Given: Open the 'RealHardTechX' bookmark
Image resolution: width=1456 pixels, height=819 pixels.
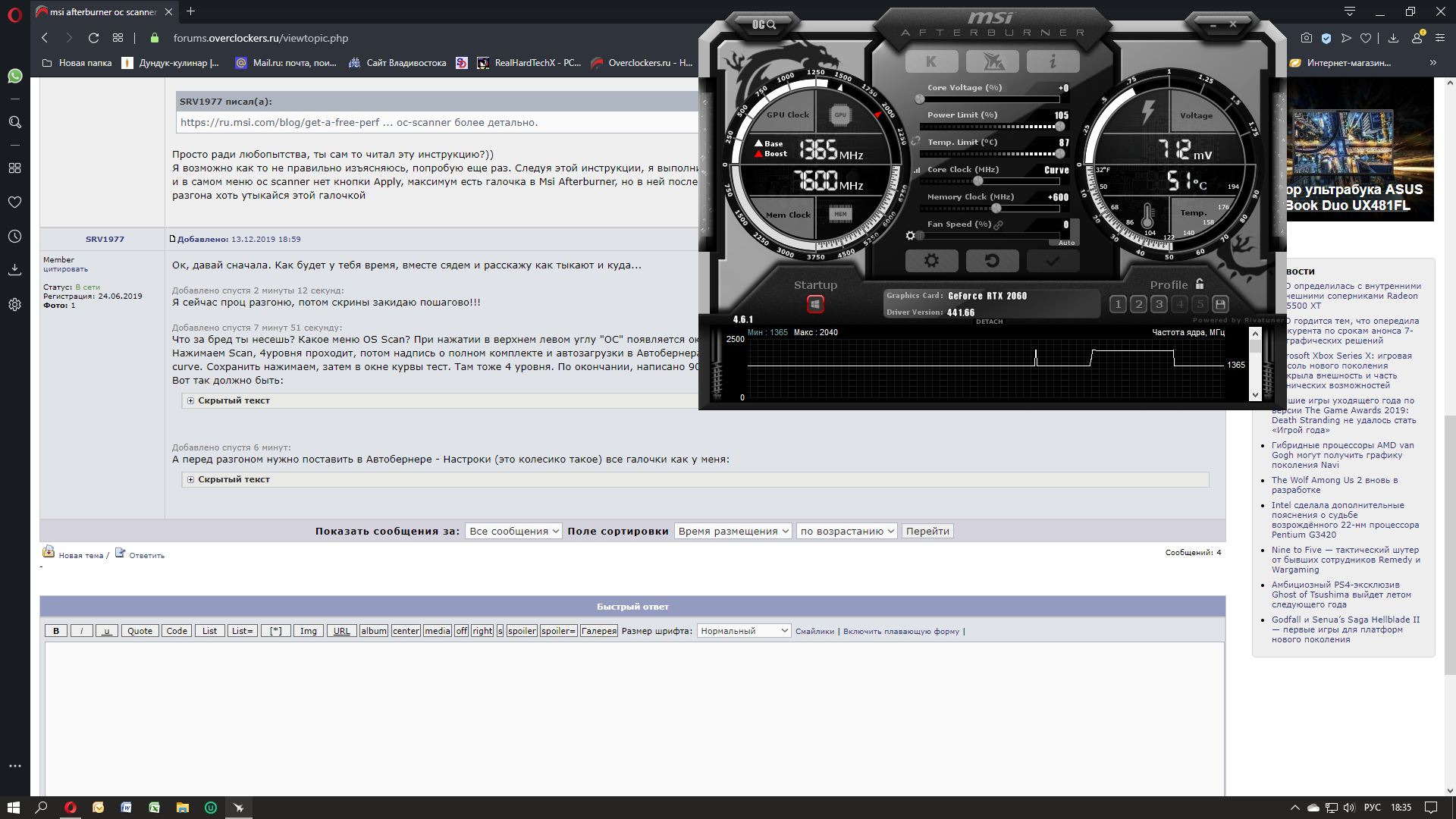Looking at the screenshot, I should click(x=529, y=63).
